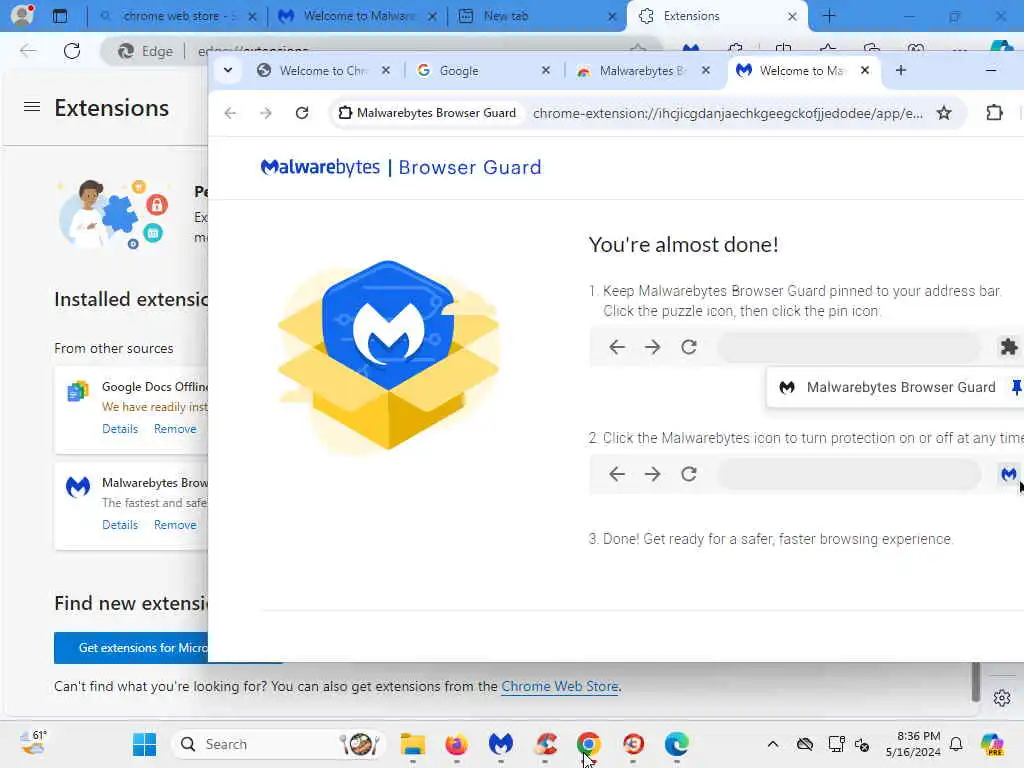Open the Windows Start menu
This screenshot has height=768, width=1024.
coord(144,744)
